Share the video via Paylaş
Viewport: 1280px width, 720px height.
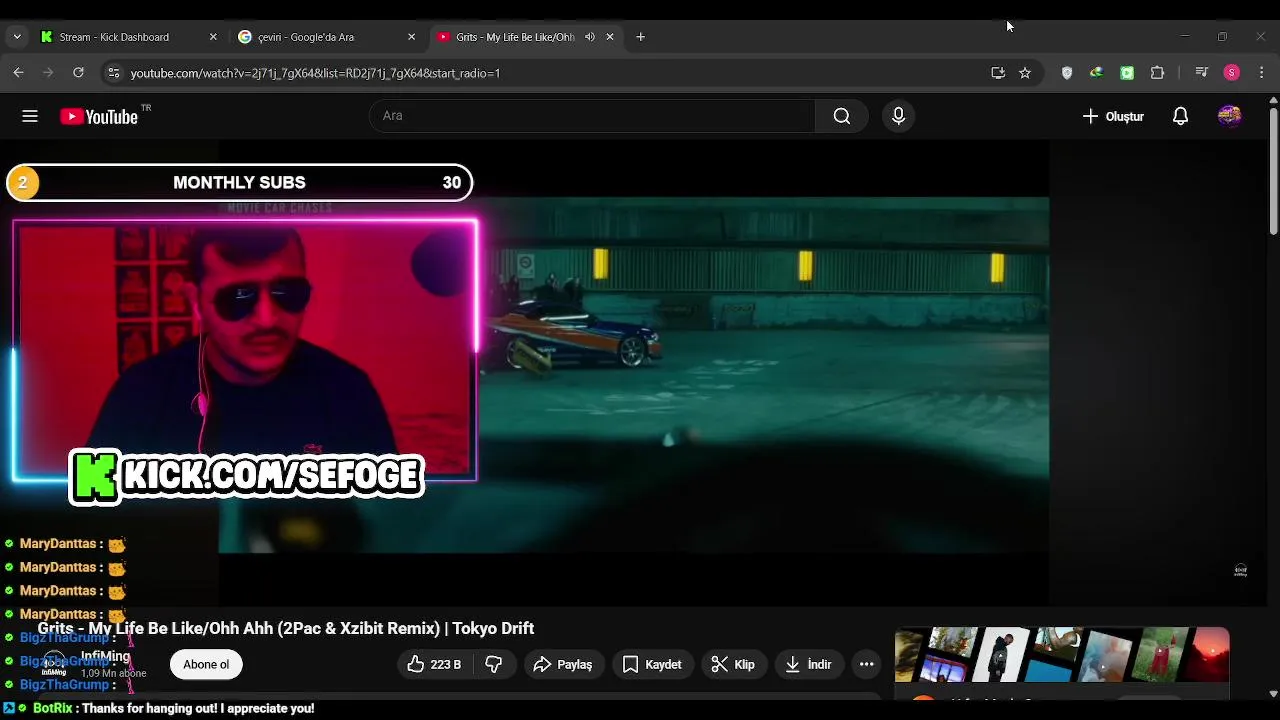(563, 664)
